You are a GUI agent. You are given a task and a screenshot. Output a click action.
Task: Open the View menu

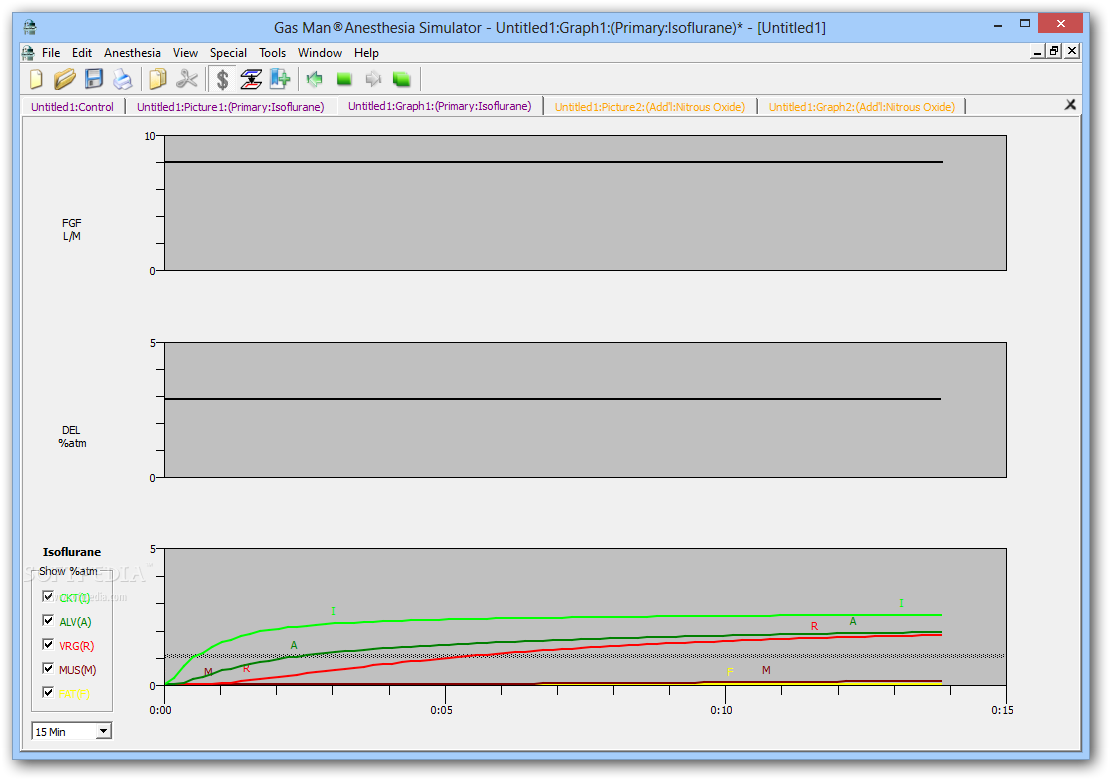tap(185, 52)
